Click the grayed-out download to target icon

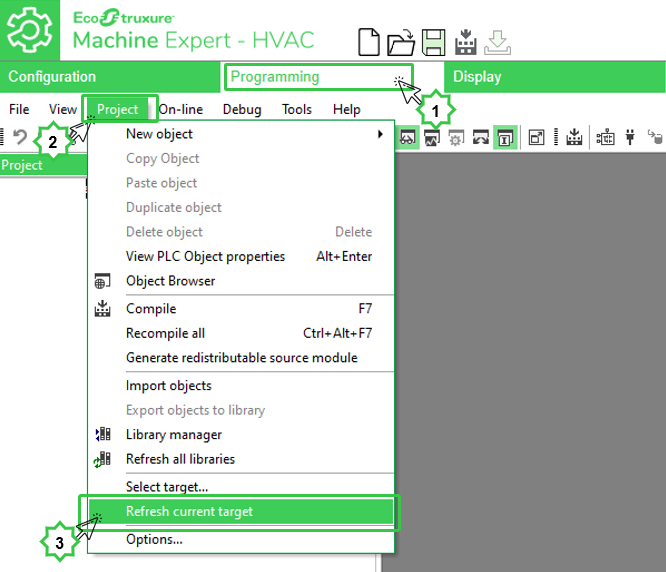click(x=497, y=42)
